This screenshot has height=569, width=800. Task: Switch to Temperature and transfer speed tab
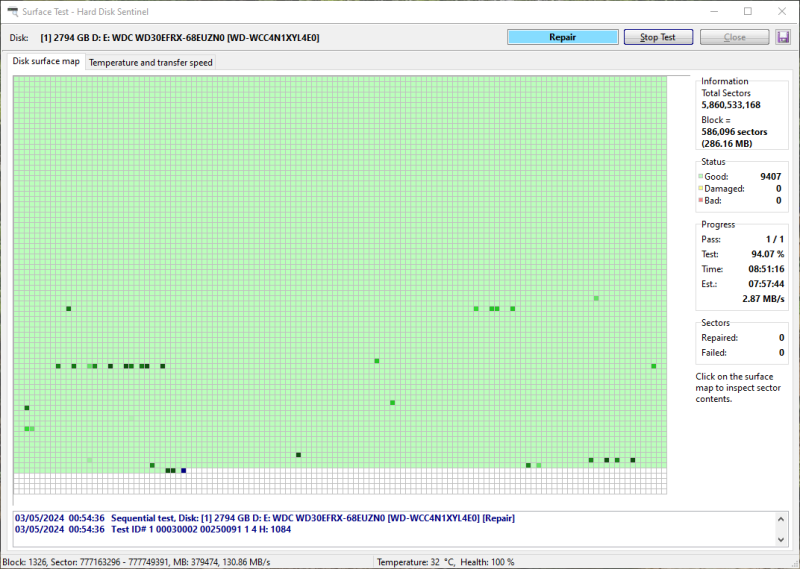pyautogui.click(x=151, y=63)
